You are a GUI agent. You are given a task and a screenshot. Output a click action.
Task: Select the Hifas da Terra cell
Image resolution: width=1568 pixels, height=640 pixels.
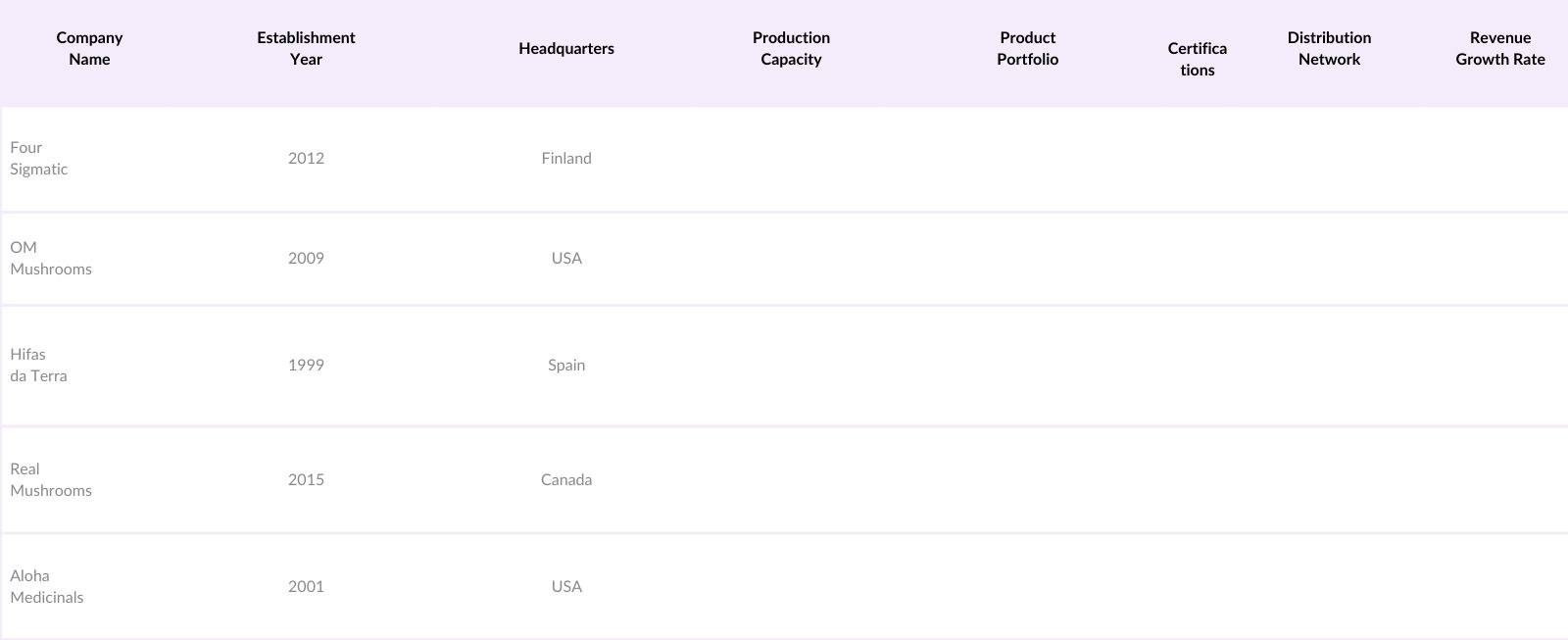coord(39,366)
